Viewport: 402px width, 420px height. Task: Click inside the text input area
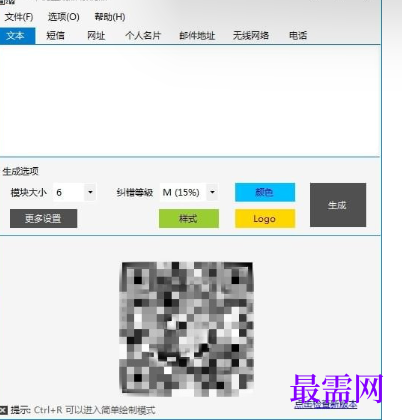coord(190,101)
